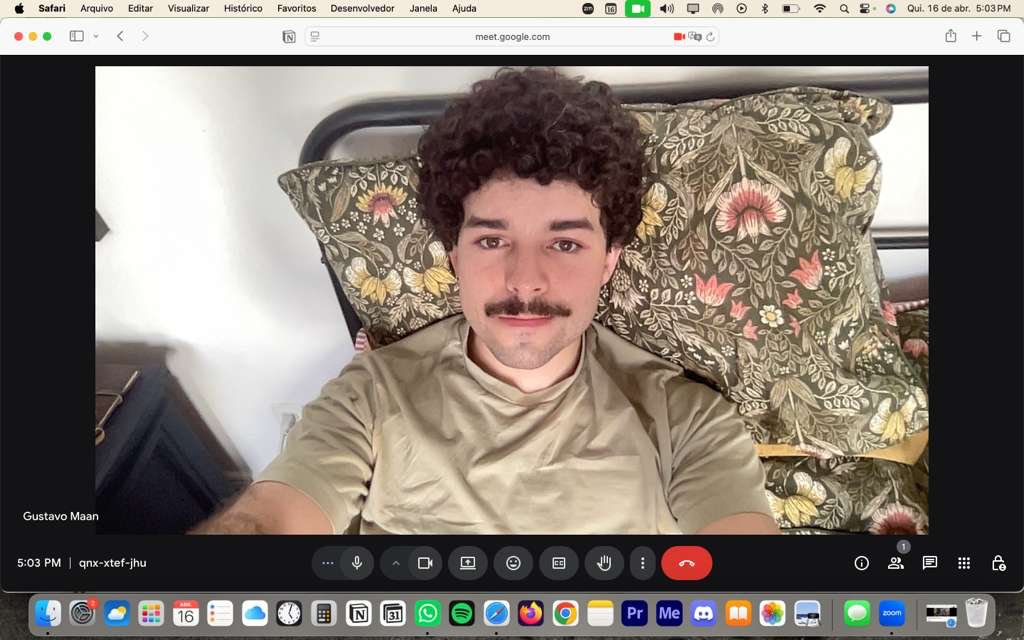Open WhatsApp from the Dock

click(427, 613)
